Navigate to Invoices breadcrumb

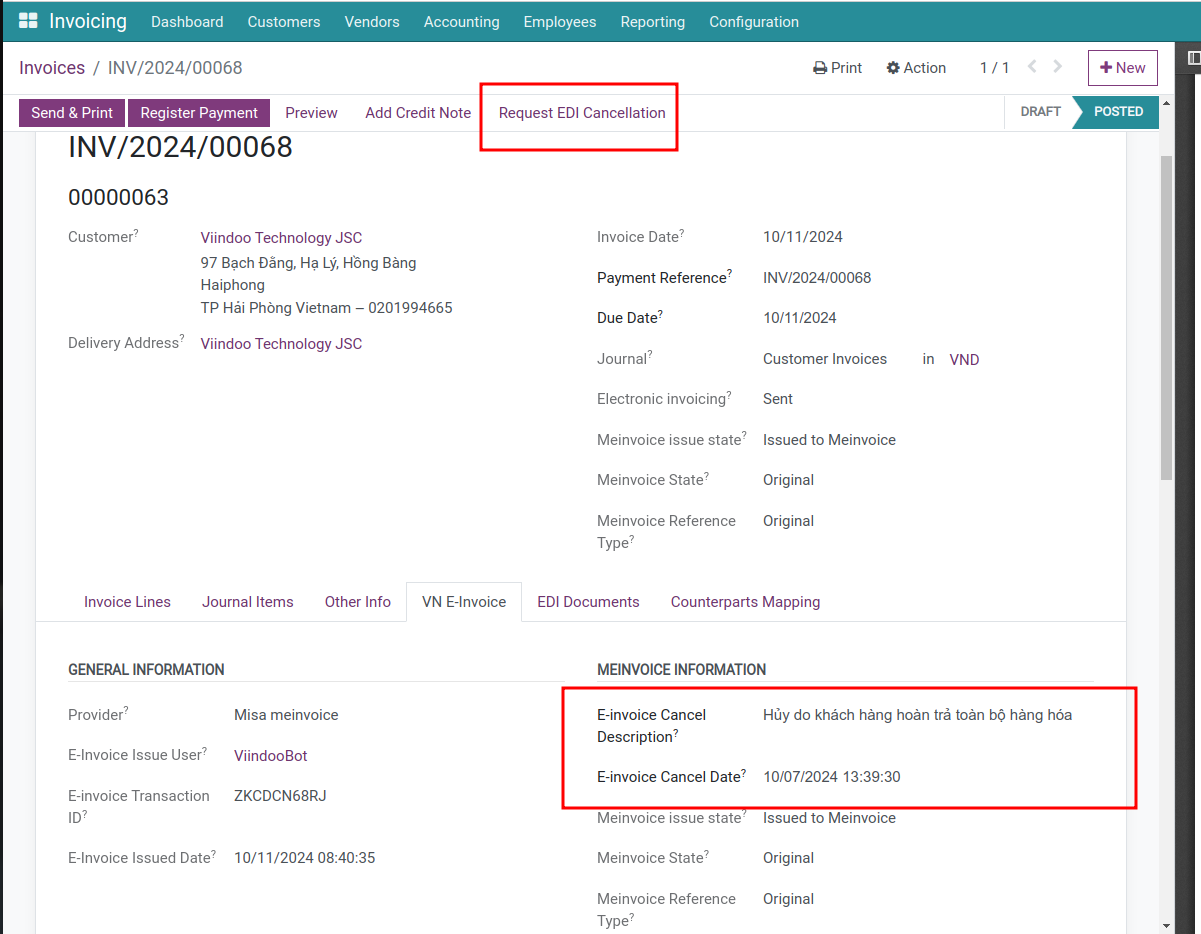[52, 68]
